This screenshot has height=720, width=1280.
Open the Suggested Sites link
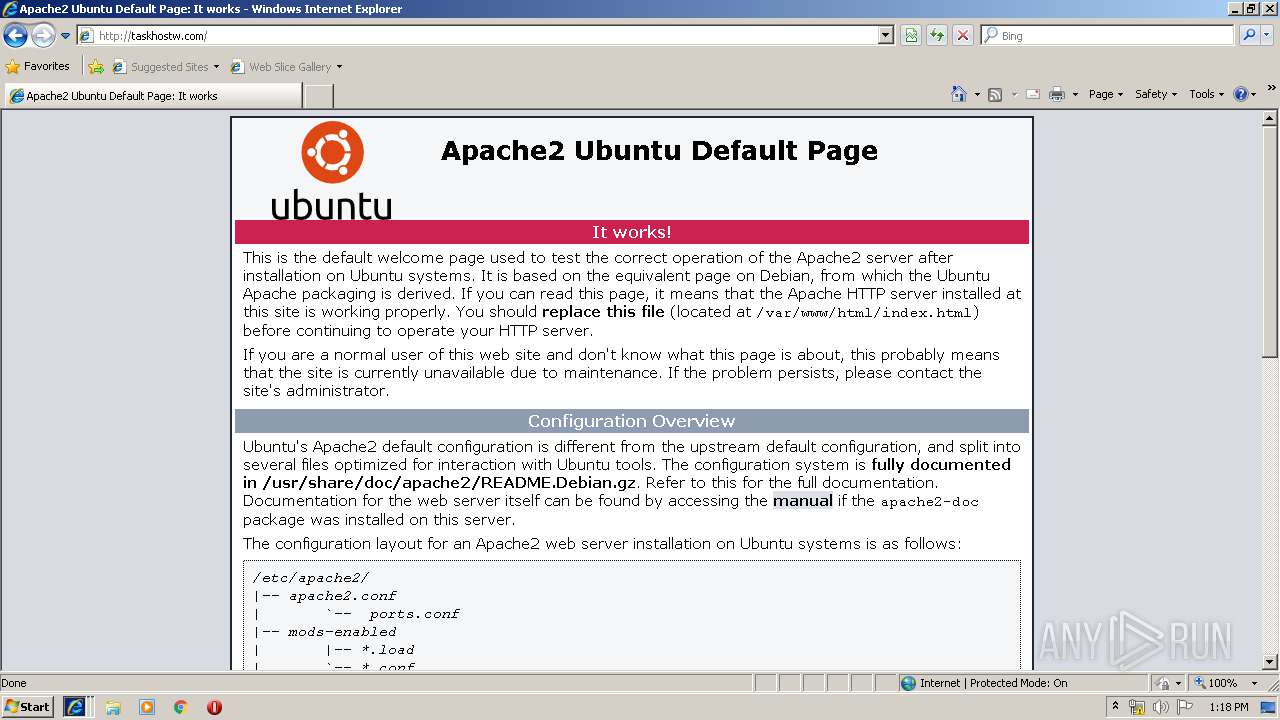point(165,67)
